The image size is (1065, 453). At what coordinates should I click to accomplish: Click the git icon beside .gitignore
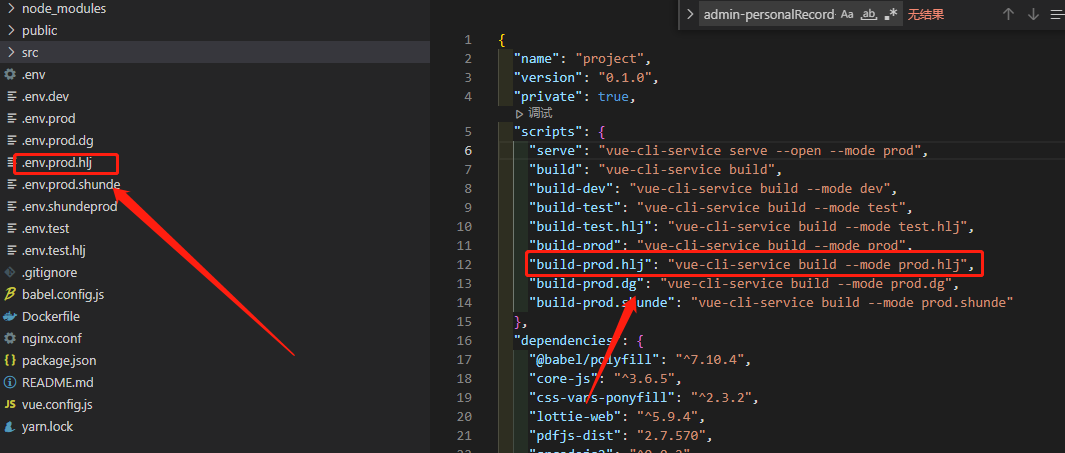[10, 272]
